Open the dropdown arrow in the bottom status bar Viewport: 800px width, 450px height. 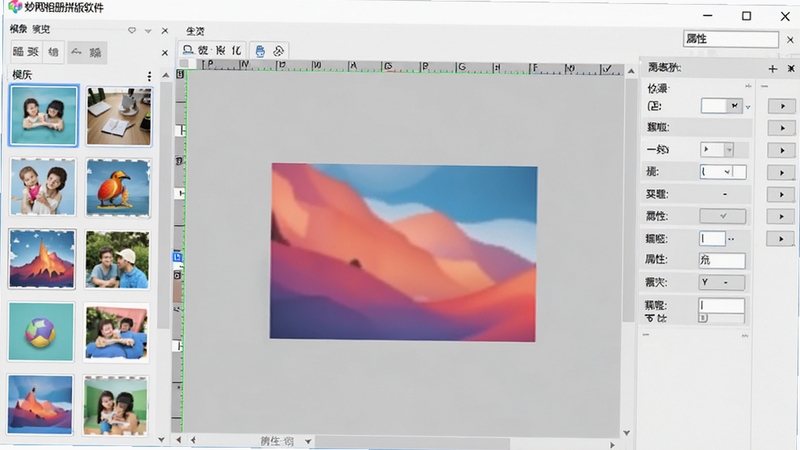pyautogui.click(x=308, y=441)
